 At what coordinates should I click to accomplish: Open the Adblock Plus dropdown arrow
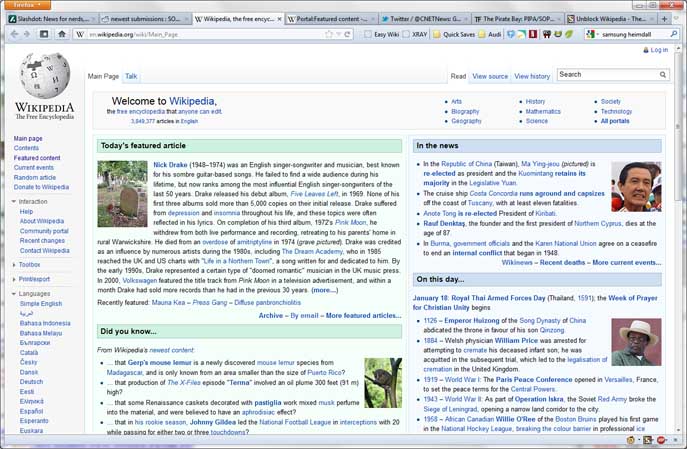pos(668,440)
